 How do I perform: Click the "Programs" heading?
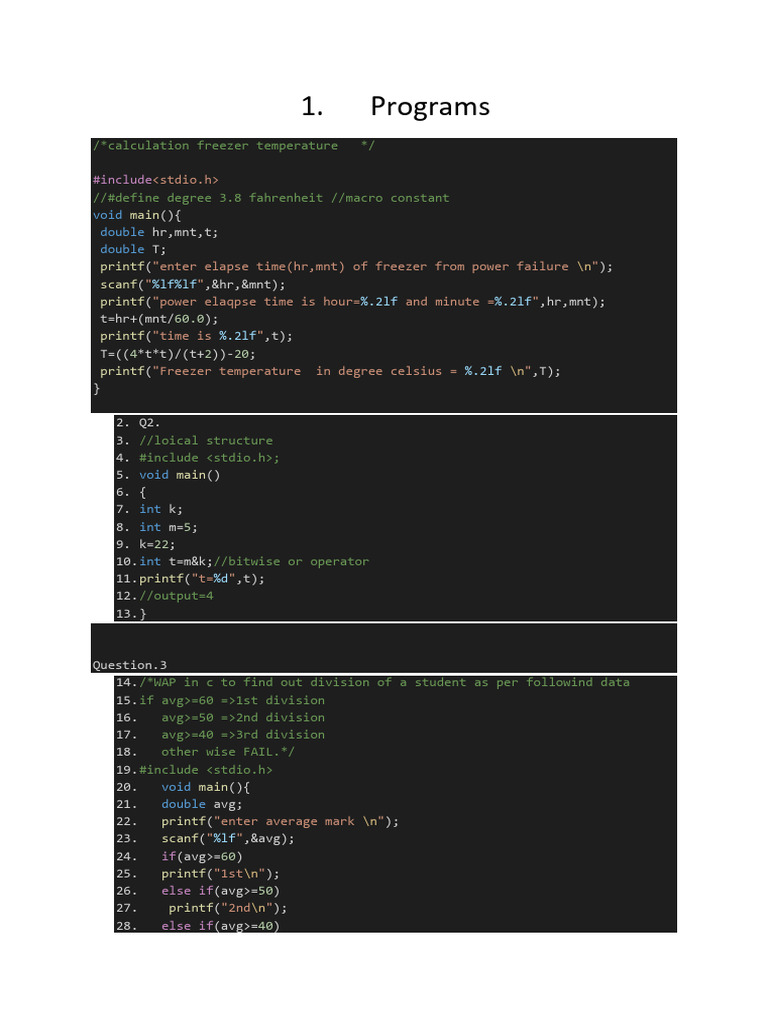pos(429,106)
